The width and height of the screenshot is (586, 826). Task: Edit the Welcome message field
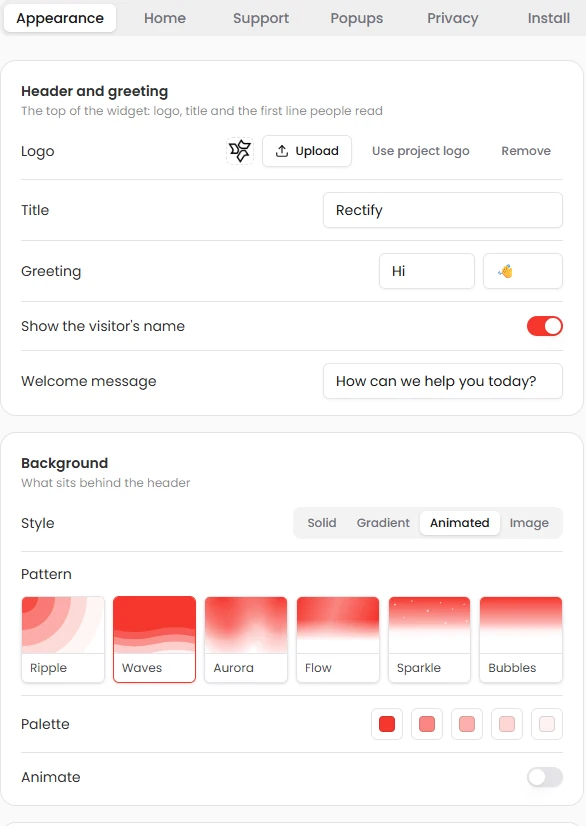click(443, 381)
